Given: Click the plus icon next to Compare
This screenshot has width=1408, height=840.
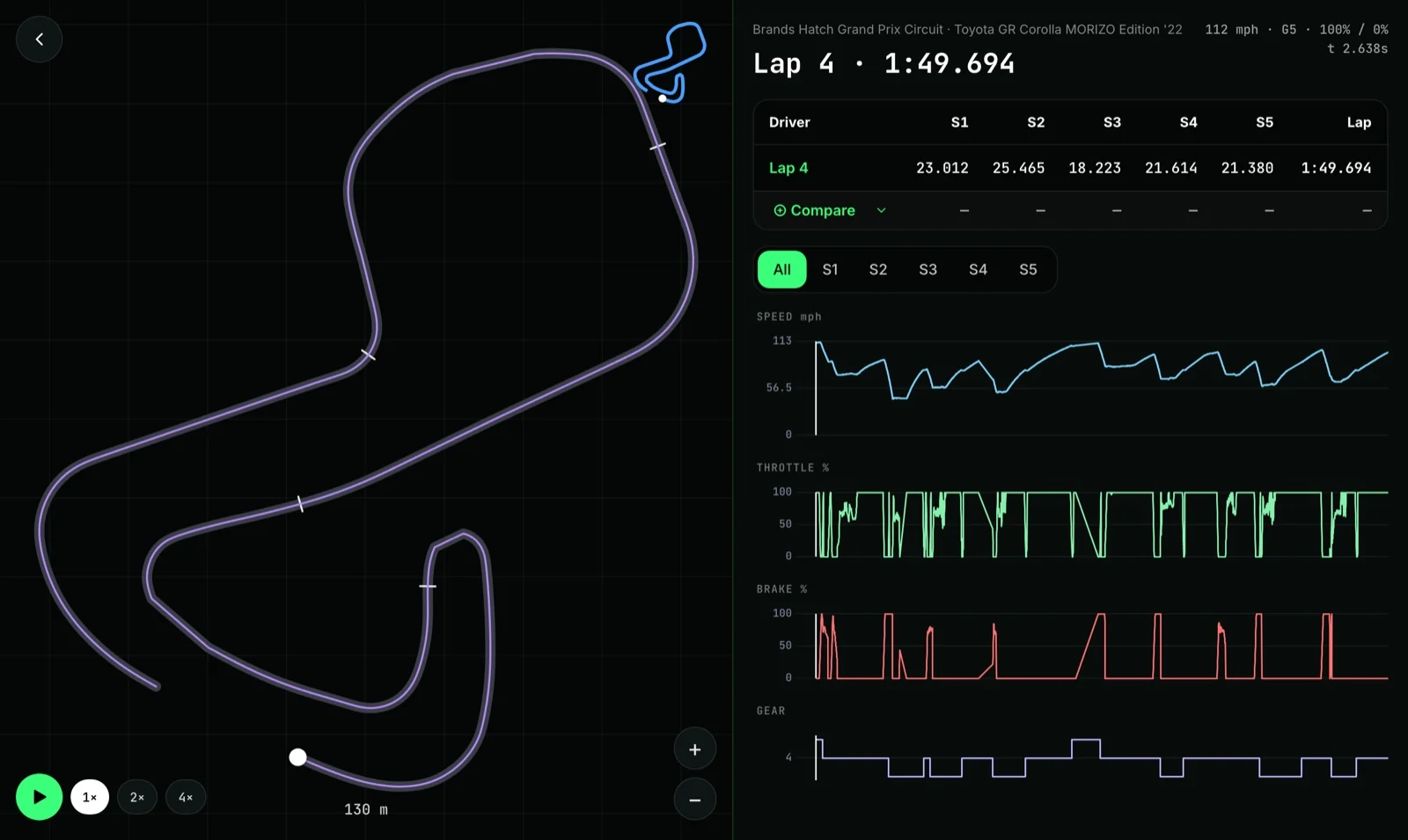Looking at the screenshot, I should pos(780,210).
